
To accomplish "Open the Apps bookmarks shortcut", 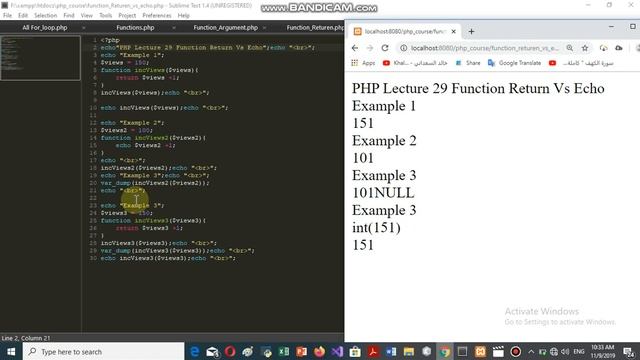I will coord(363,63).
